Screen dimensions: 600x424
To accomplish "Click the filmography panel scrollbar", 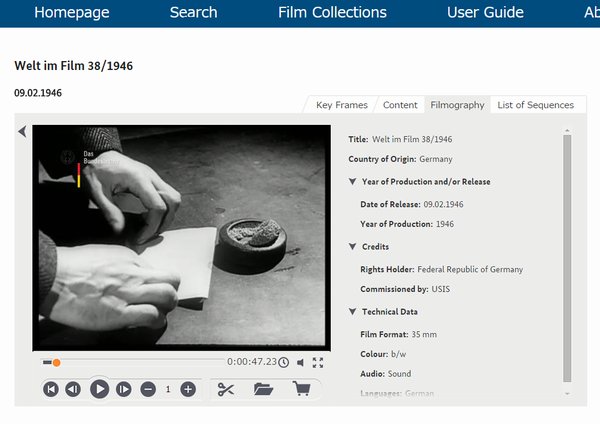I will 567,258.
